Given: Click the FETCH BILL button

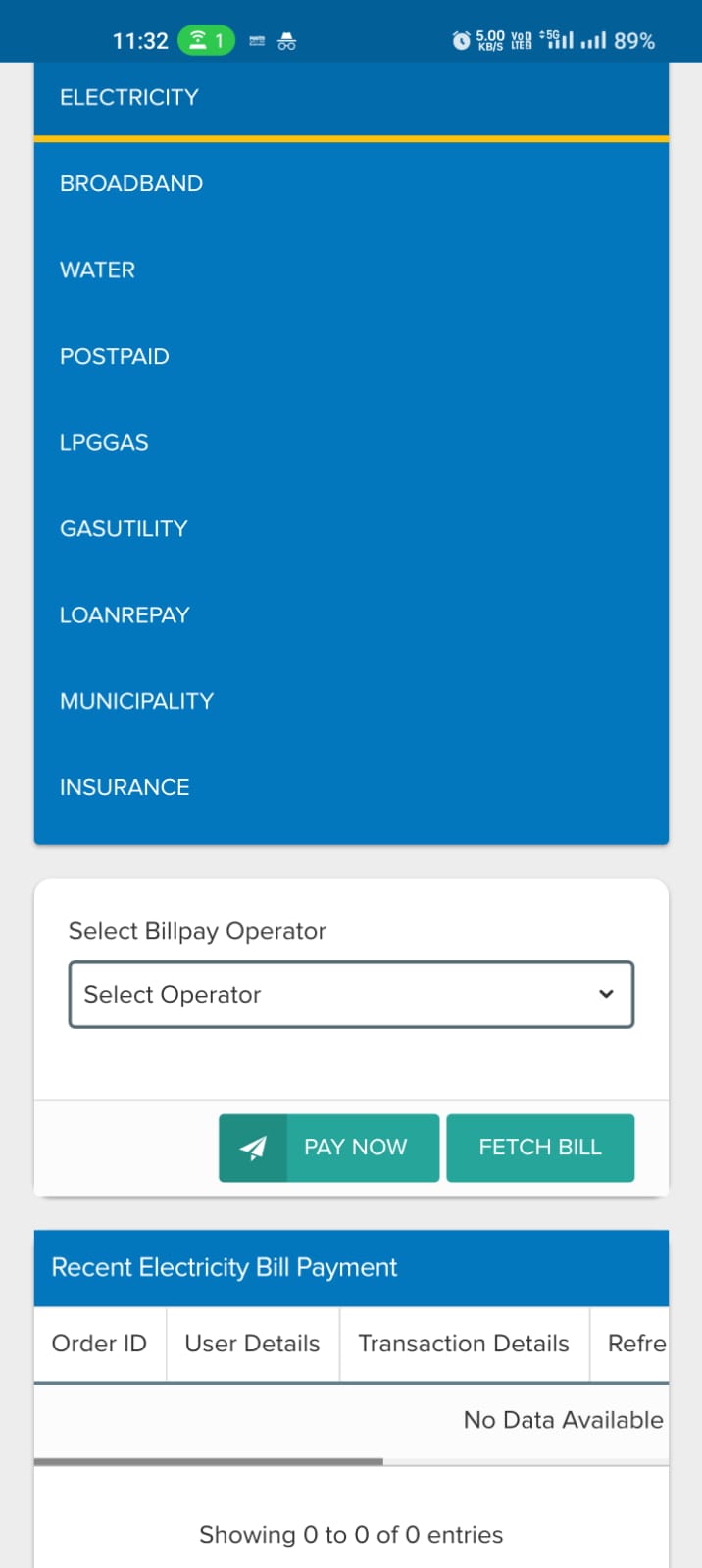Looking at the screenshot, I should [540, 1148].
